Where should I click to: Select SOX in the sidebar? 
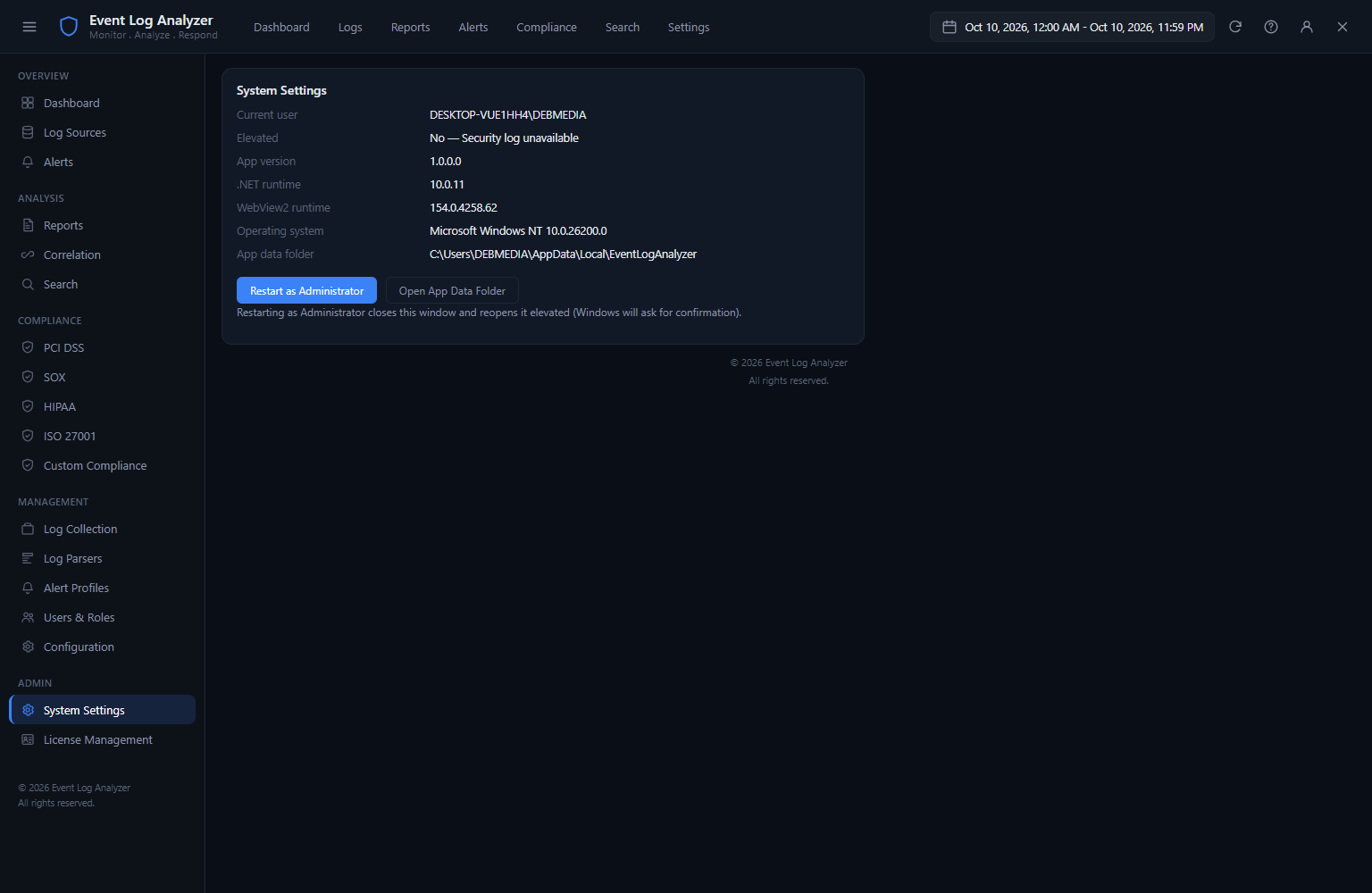(102, 377)
